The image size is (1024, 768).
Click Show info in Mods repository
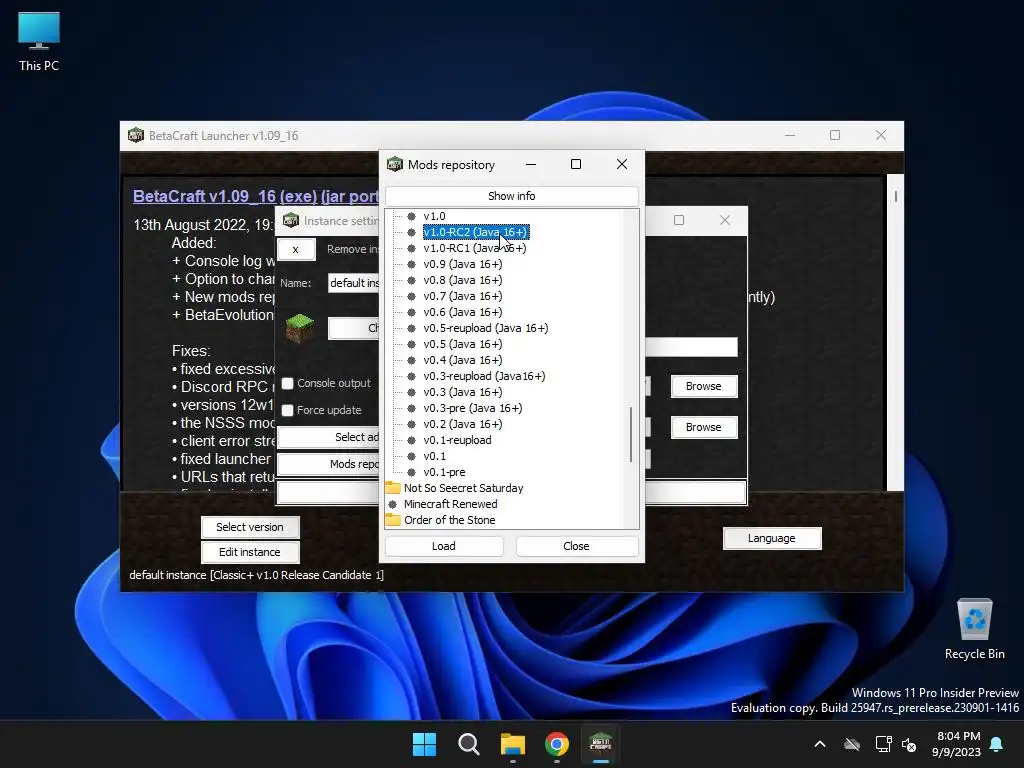511,196
